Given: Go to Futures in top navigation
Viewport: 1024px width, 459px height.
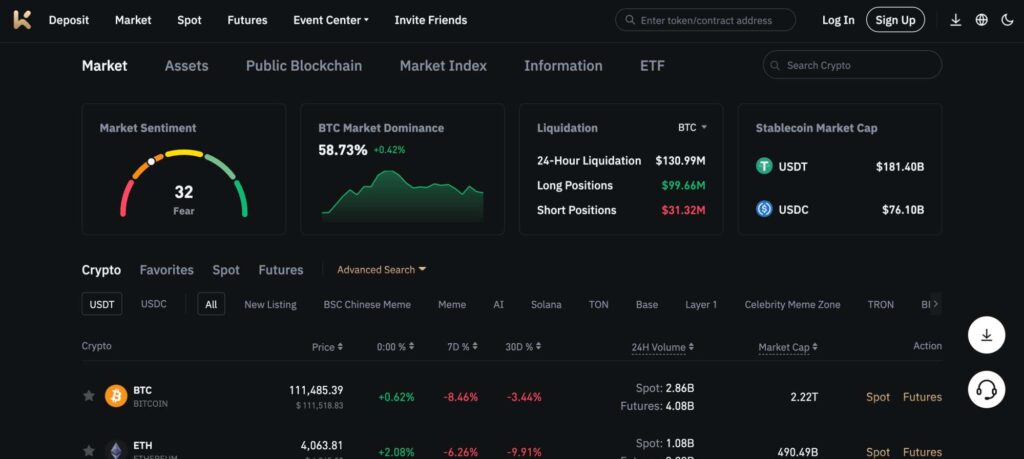Looking at the screenshot, I should (x=248, y=20).
